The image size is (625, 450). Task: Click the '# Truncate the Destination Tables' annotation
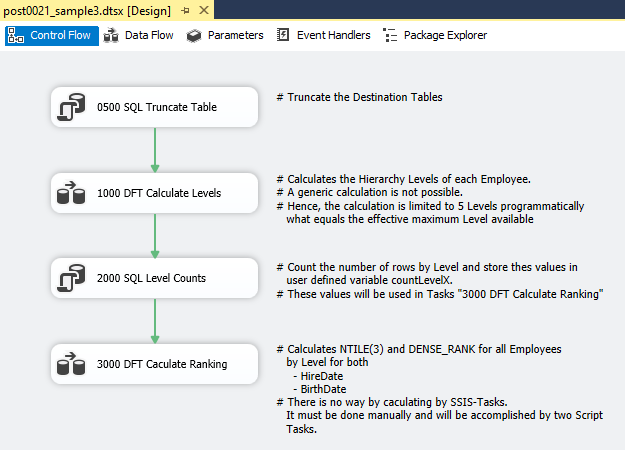coord(360,97)
